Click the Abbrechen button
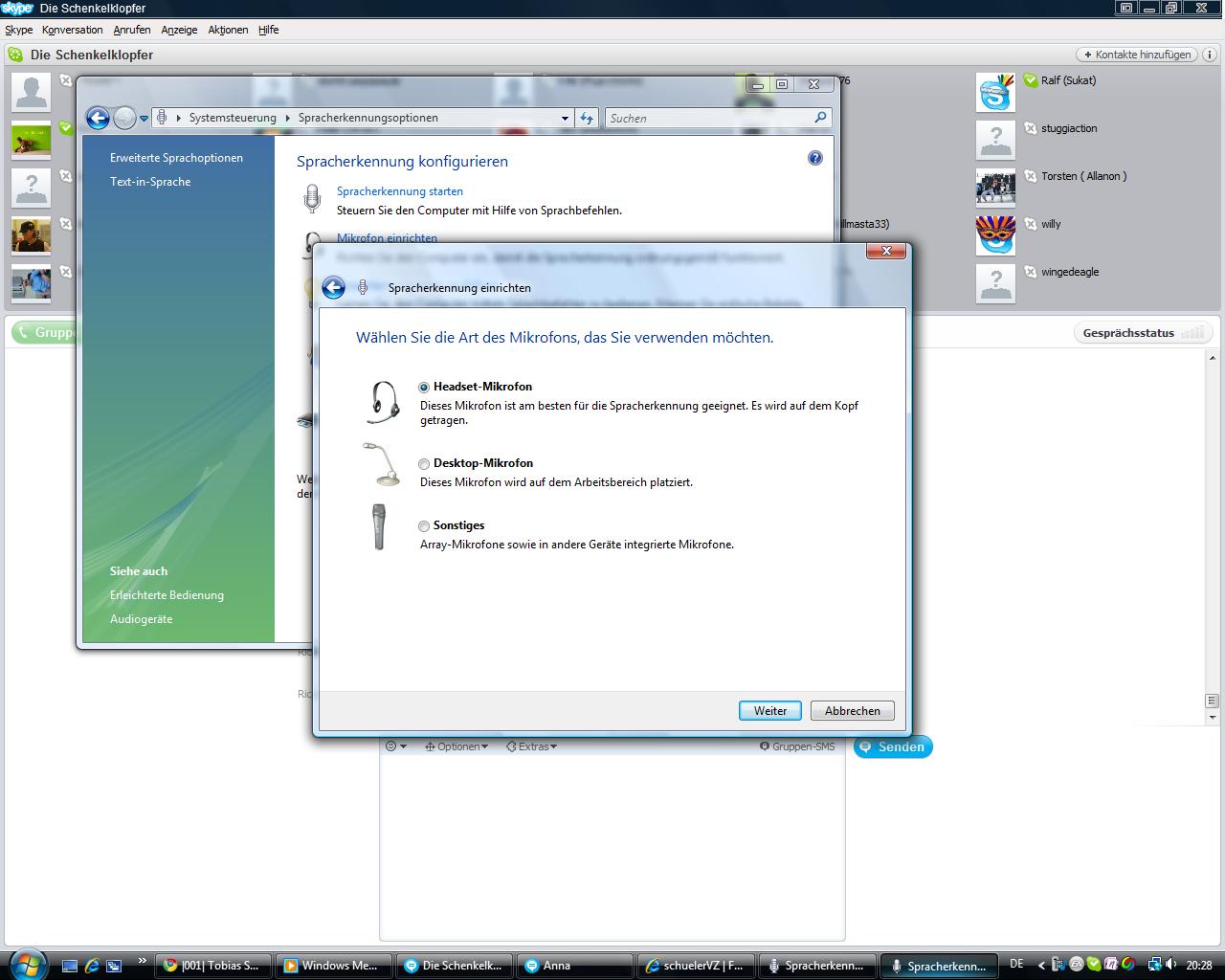 click(x=853, y=711)
